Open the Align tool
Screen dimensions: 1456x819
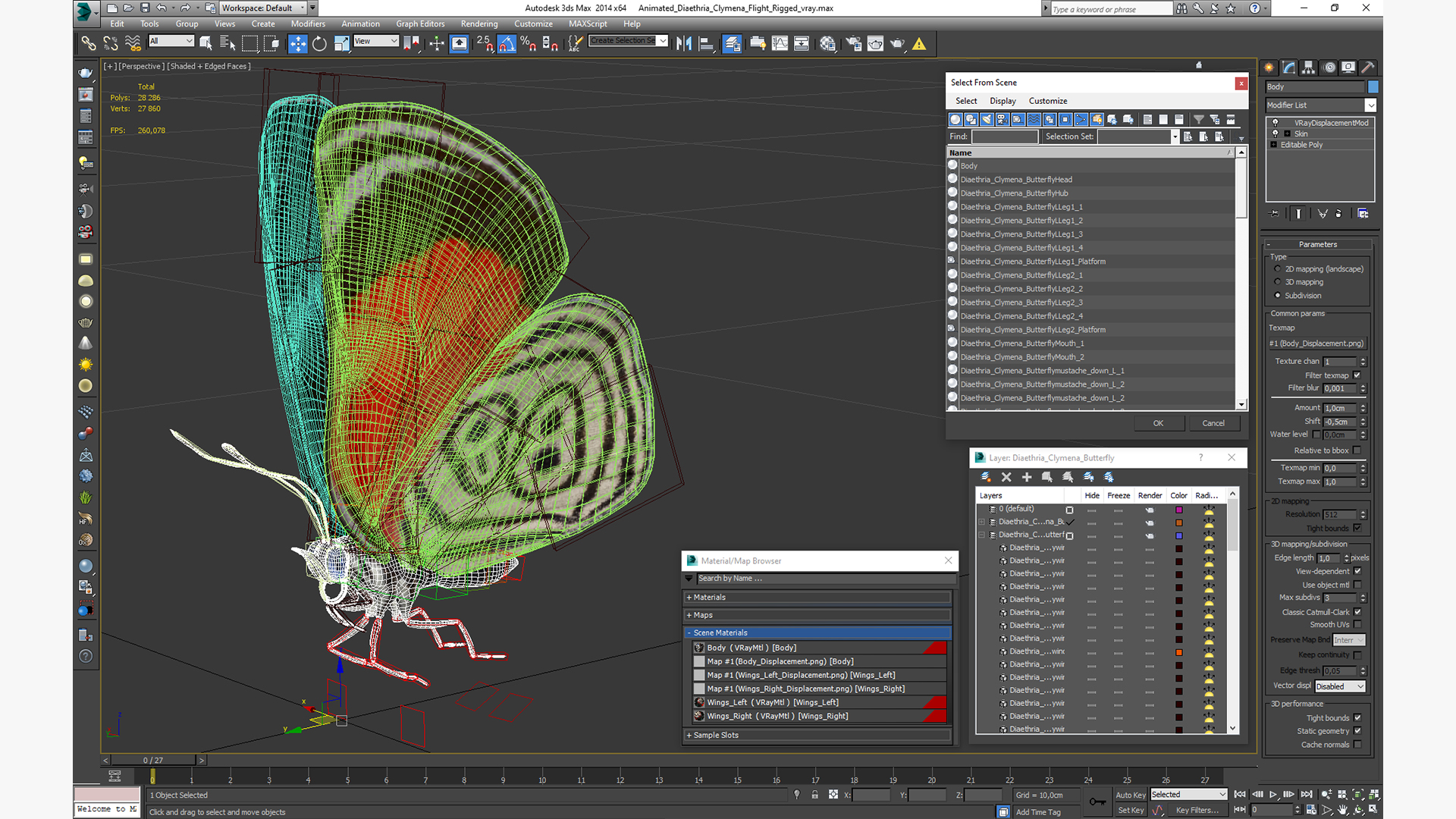coord(706,44)
